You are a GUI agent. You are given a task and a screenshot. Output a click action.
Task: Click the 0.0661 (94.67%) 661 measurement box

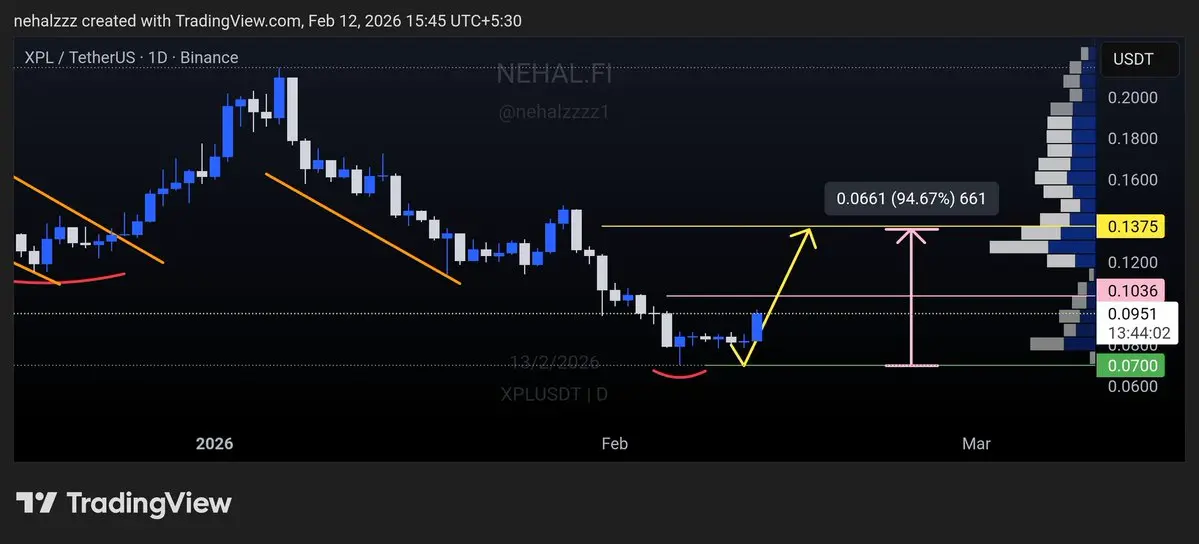tap(910, 199)
